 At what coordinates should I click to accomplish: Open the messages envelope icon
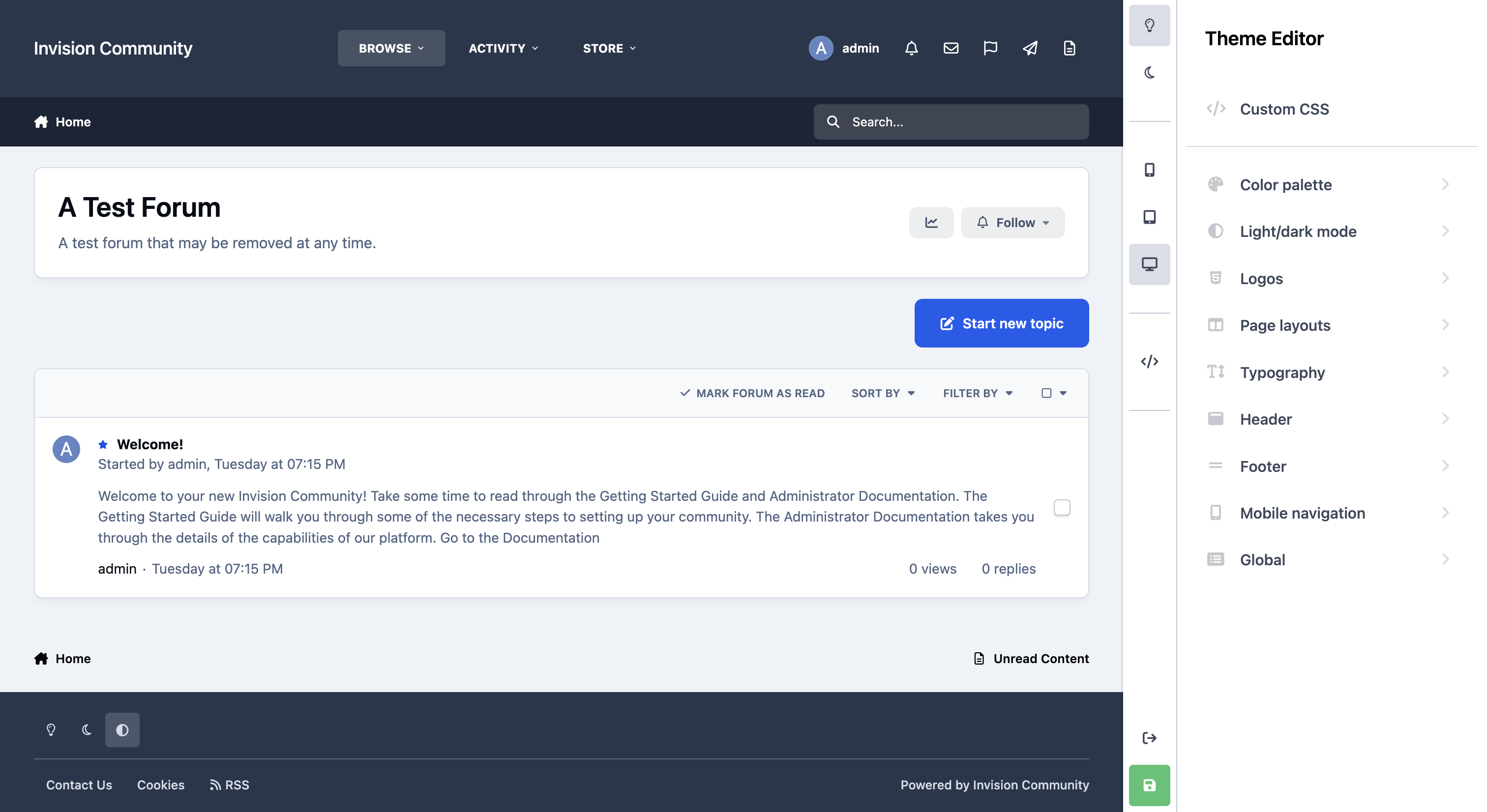951,48
